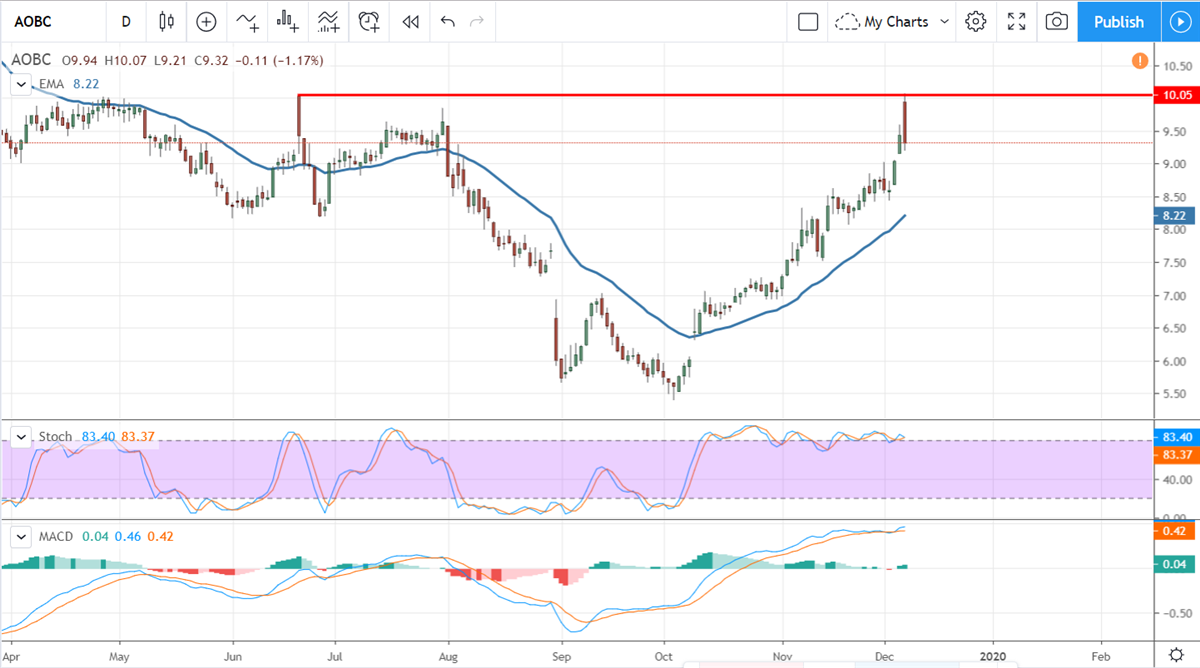Collapse the Stoch indicator legend

[20, 437]
